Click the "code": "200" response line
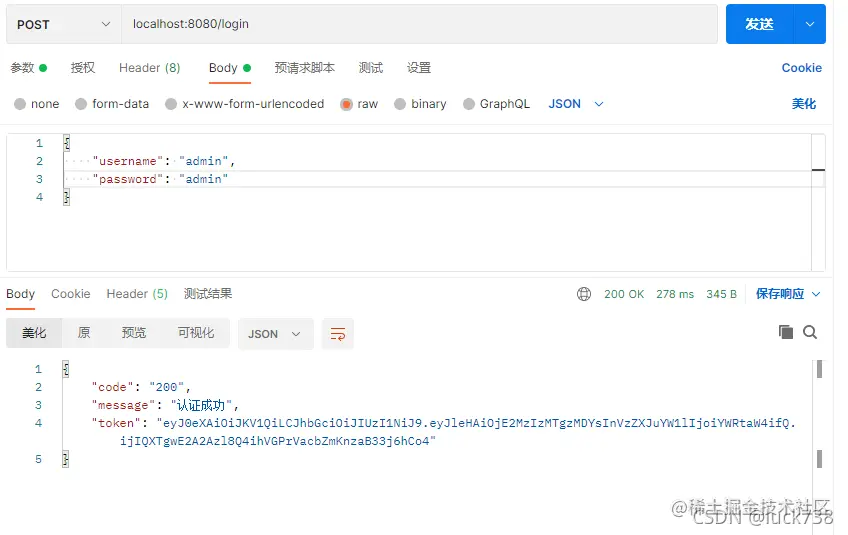The image size is (848, 535). point(141,387)
